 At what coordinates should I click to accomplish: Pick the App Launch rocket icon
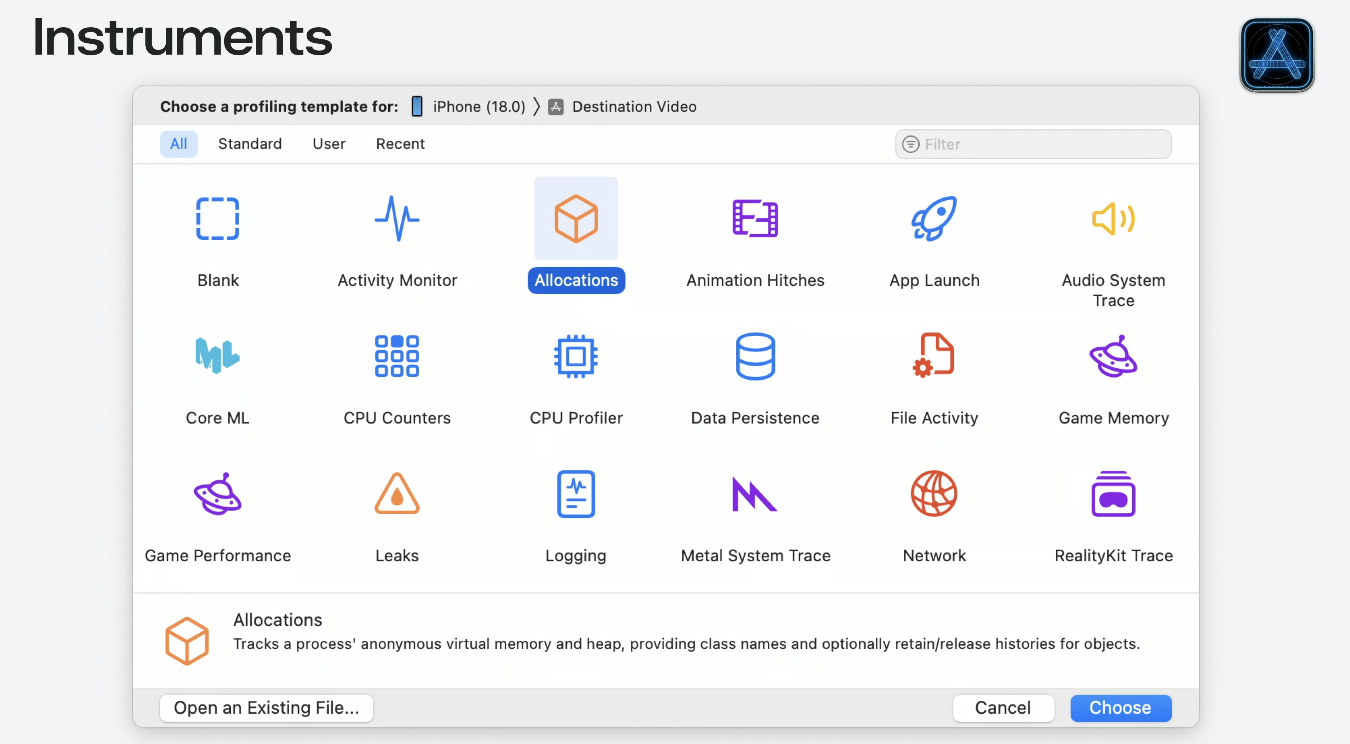(934, 218)
